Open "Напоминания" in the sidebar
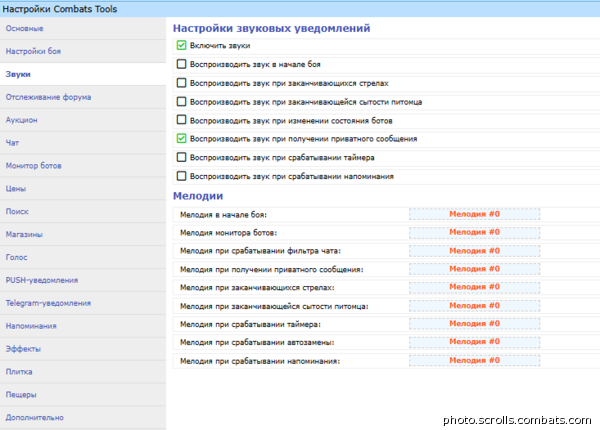 pyautogui.click(x=31, y=326)
